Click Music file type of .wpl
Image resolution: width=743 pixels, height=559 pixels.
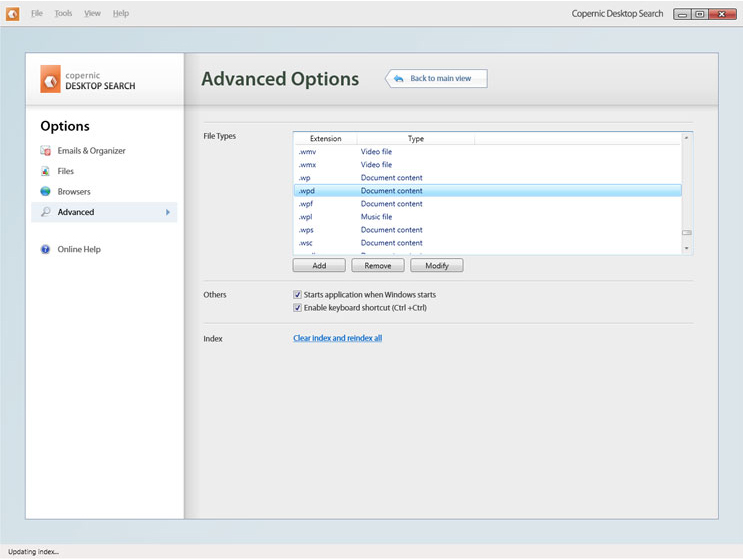click(376, 217)
